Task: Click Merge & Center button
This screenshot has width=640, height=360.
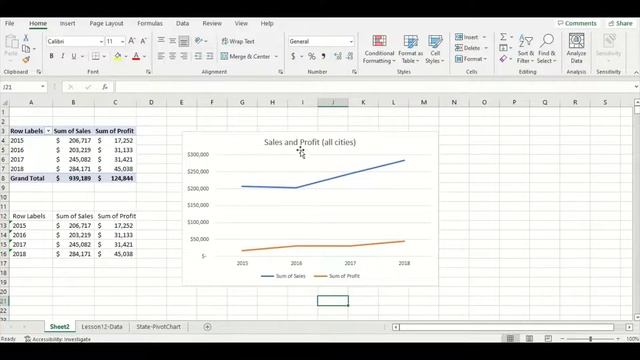Action: tap(245, 56)
